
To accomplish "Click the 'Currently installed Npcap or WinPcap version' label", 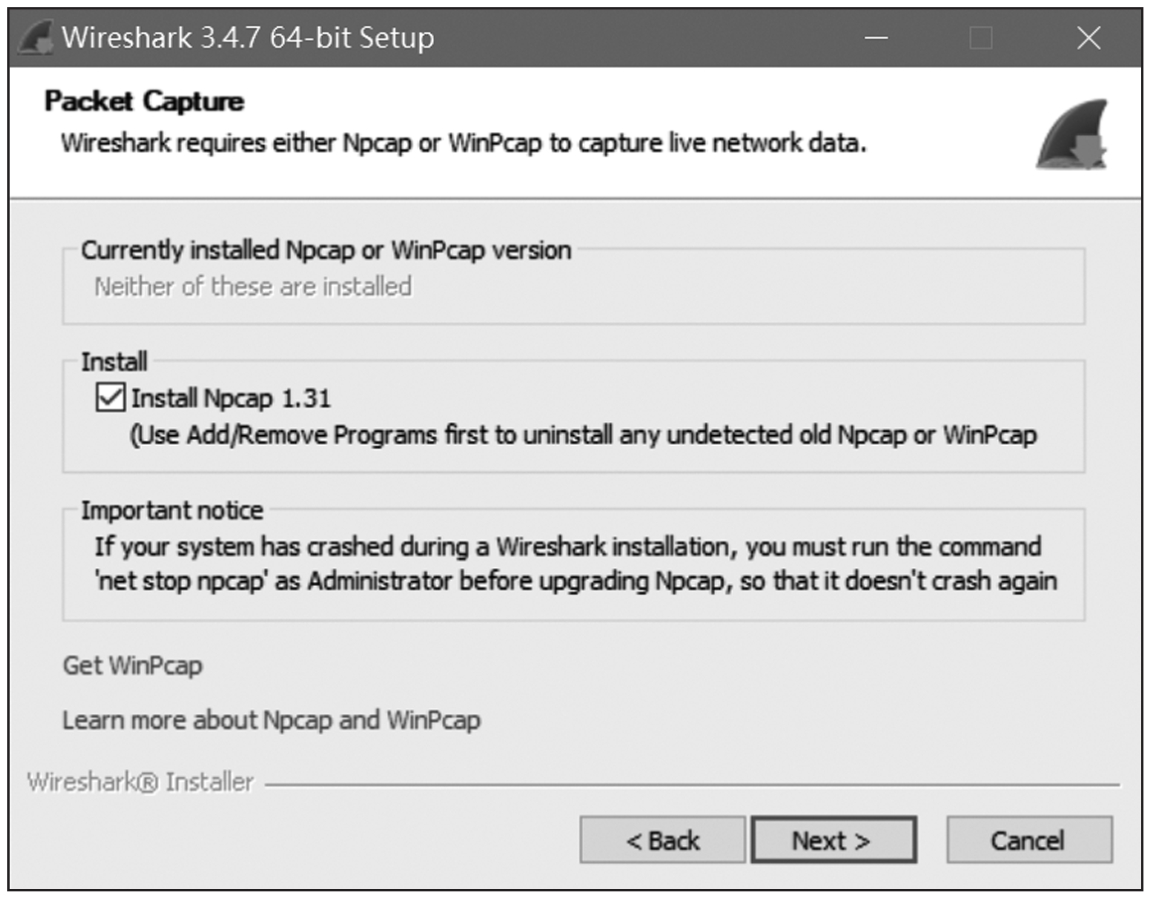I will pos(326,250).
